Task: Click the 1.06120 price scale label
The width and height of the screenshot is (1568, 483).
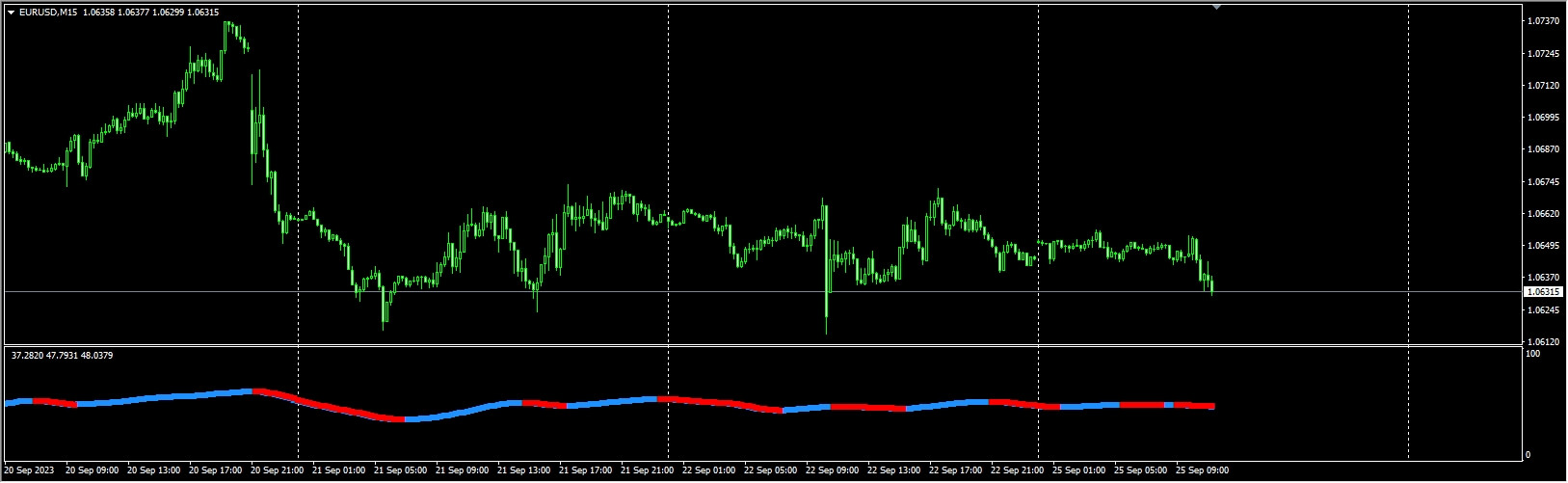Action: [x=1544, y=341]
